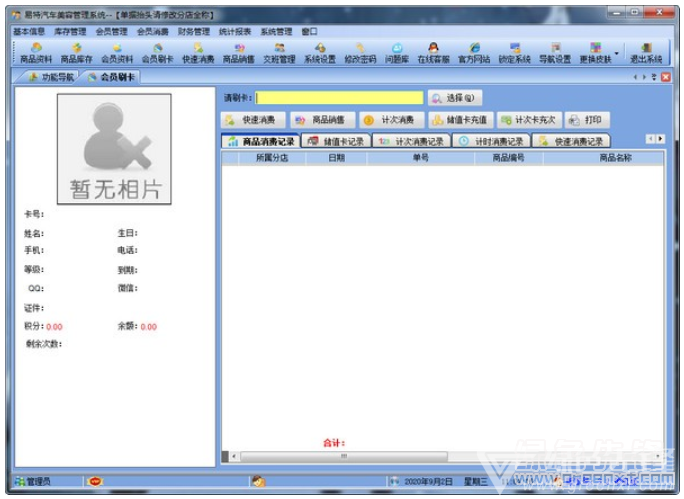Click the 管理员 status bar entry

(33, 482)
